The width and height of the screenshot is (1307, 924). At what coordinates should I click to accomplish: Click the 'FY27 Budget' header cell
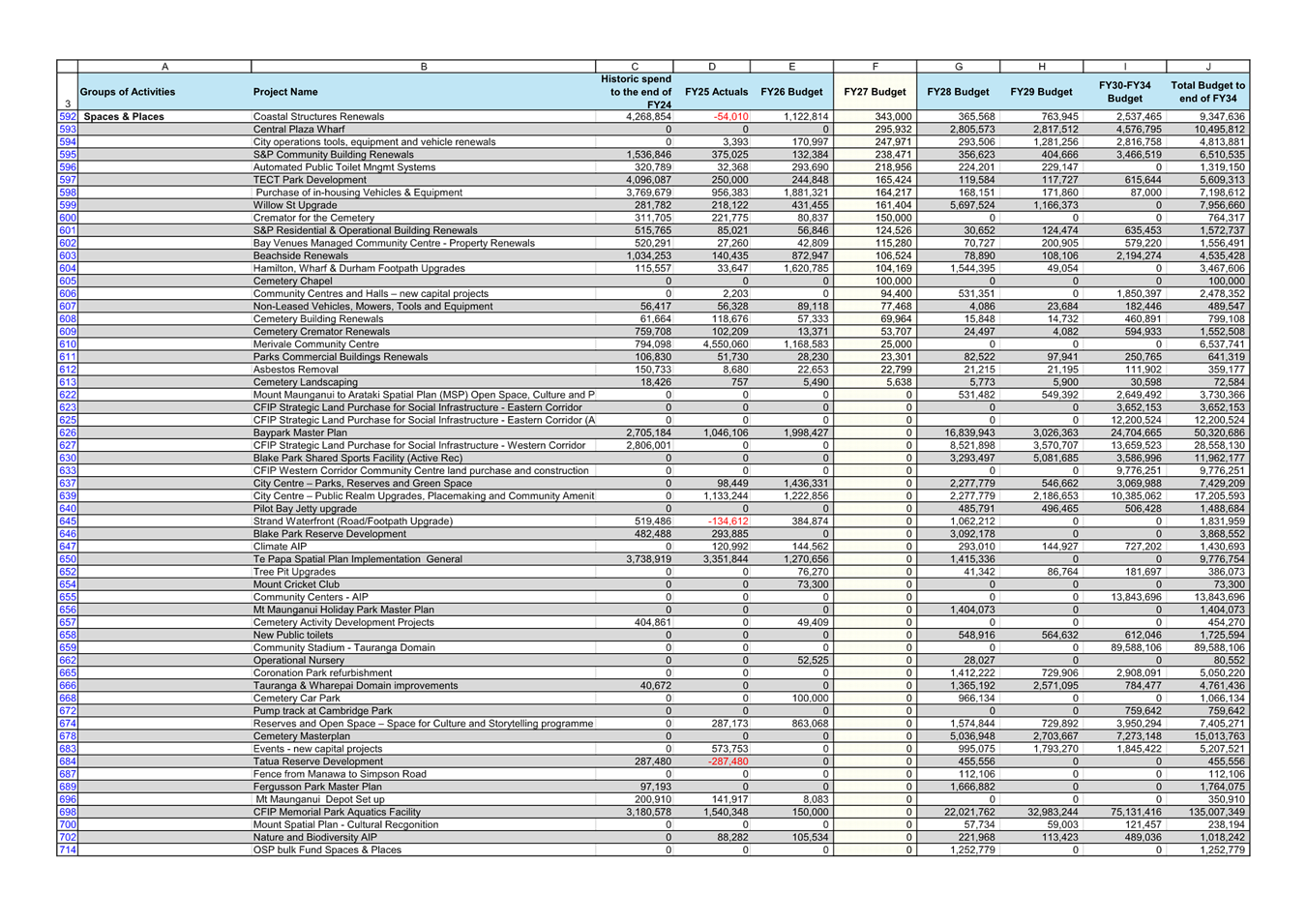pyautogui.click(x=875, y=92)
